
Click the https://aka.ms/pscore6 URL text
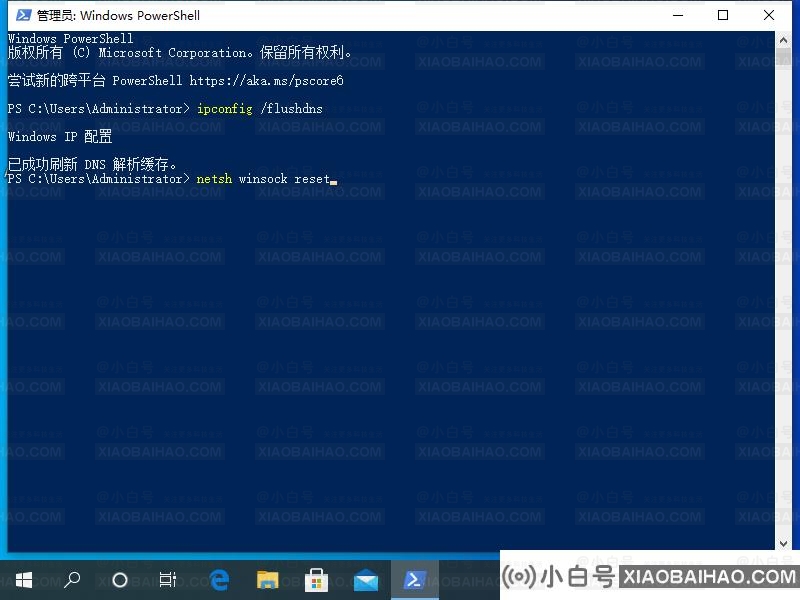click(266, 81)
